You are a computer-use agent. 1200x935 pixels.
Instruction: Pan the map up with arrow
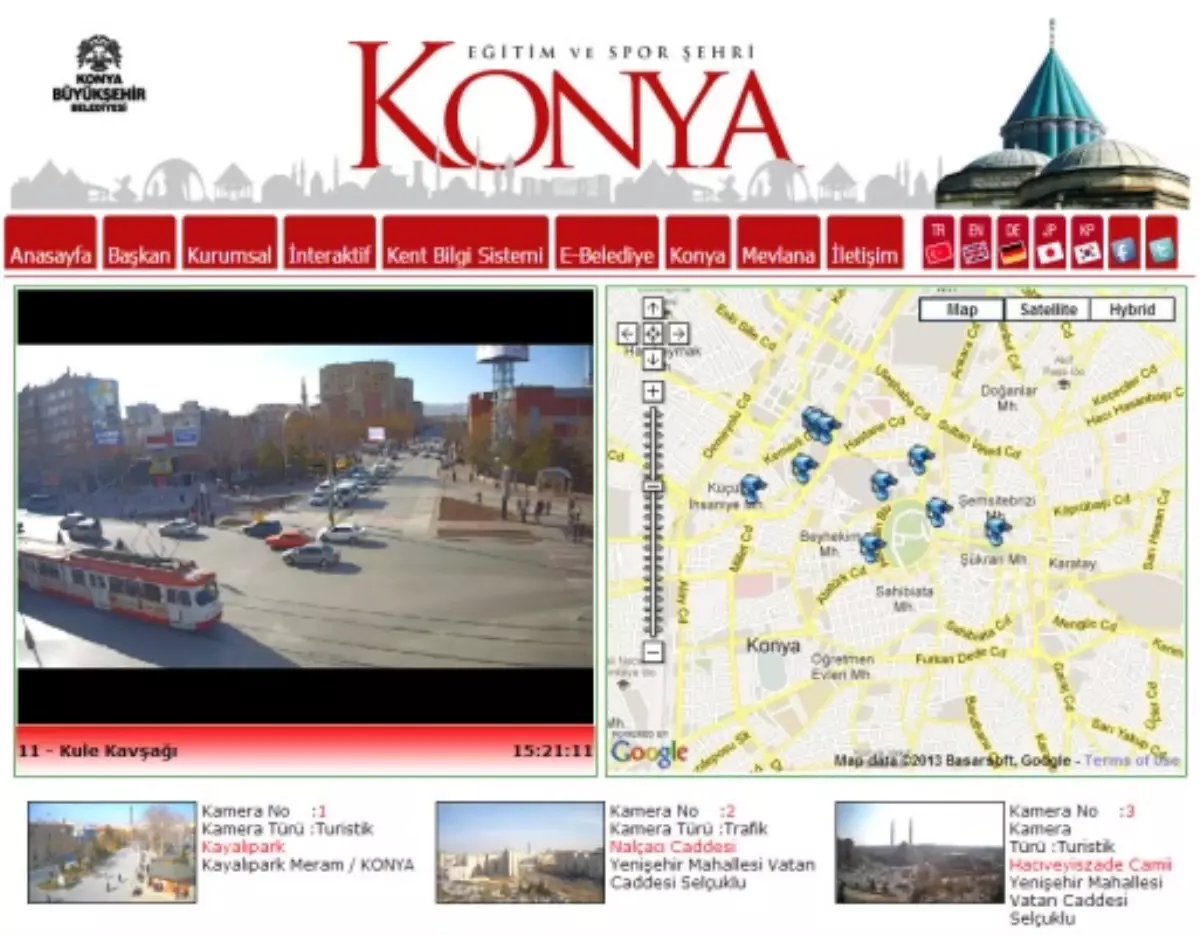[653, 309]
